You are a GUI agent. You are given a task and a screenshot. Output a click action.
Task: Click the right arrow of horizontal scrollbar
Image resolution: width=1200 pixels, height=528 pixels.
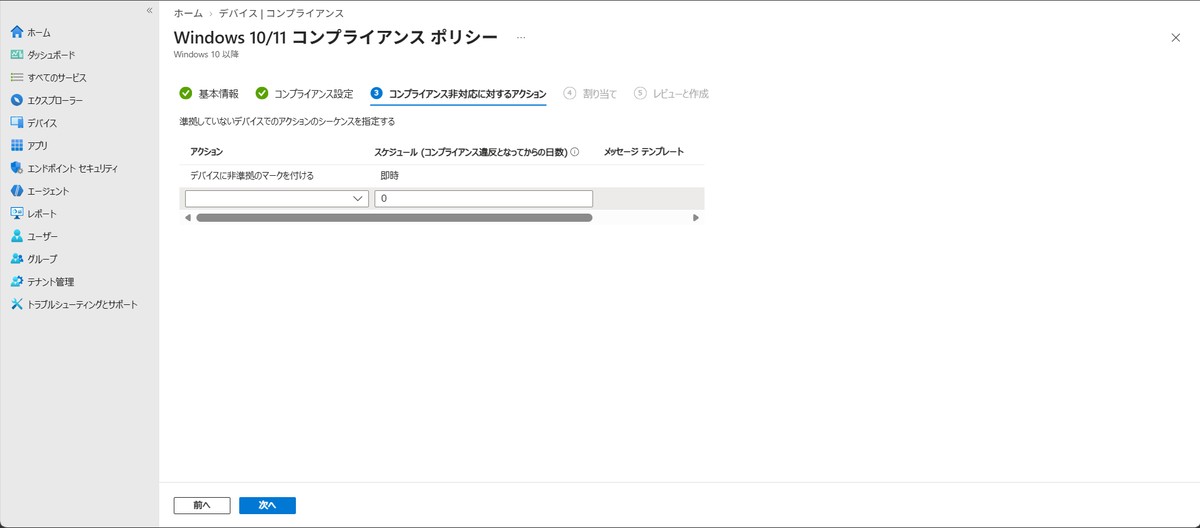[696, 217]
